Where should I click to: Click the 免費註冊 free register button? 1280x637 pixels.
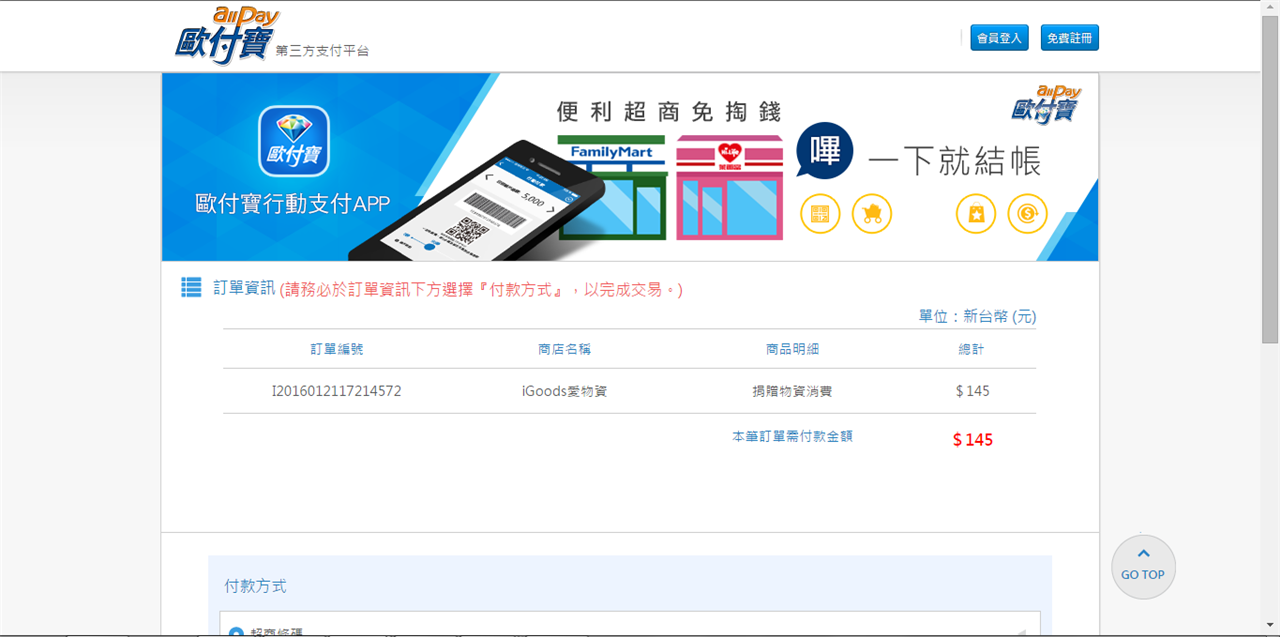(1069, 38)
